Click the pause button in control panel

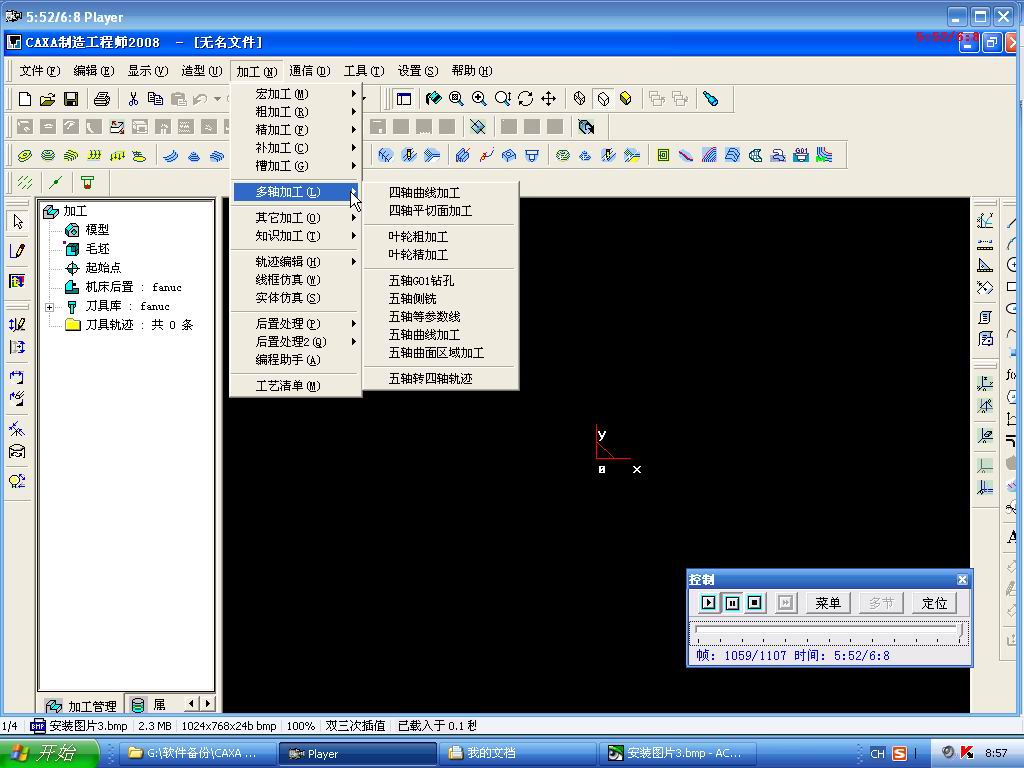(732, 603)
